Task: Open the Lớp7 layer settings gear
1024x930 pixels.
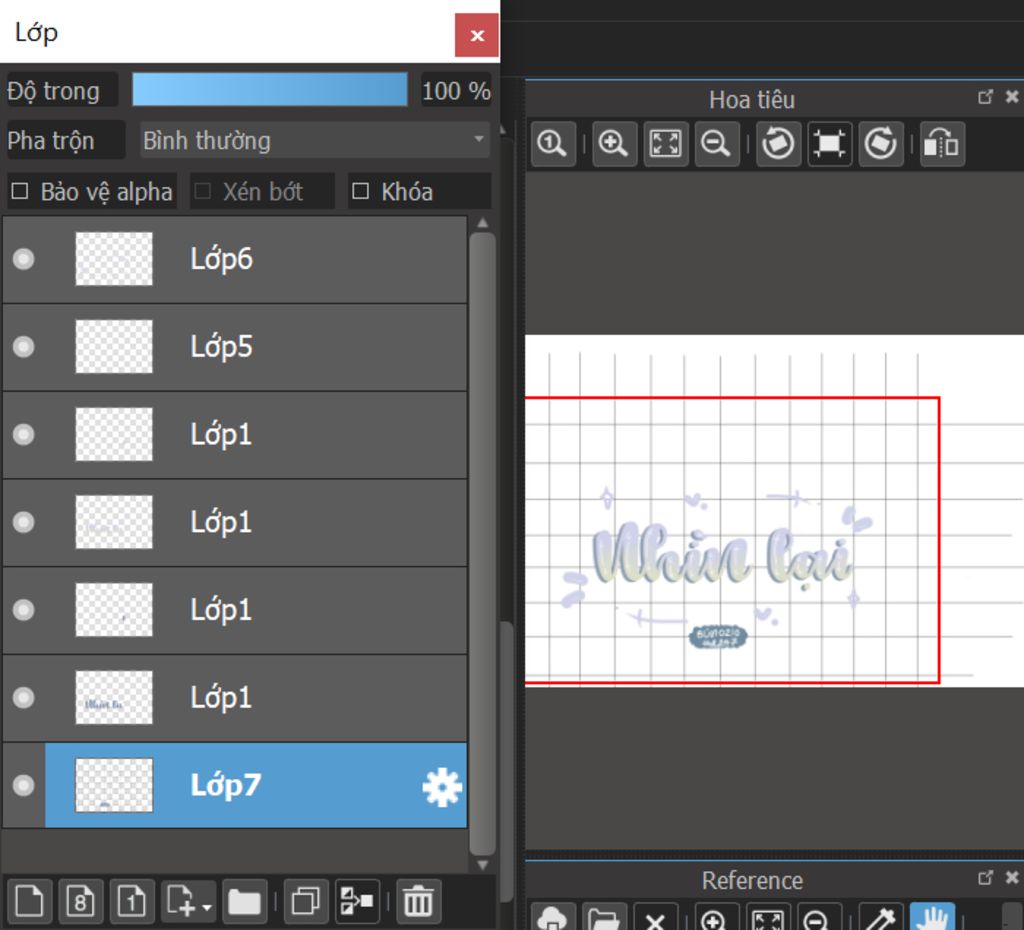Action: 442,787
